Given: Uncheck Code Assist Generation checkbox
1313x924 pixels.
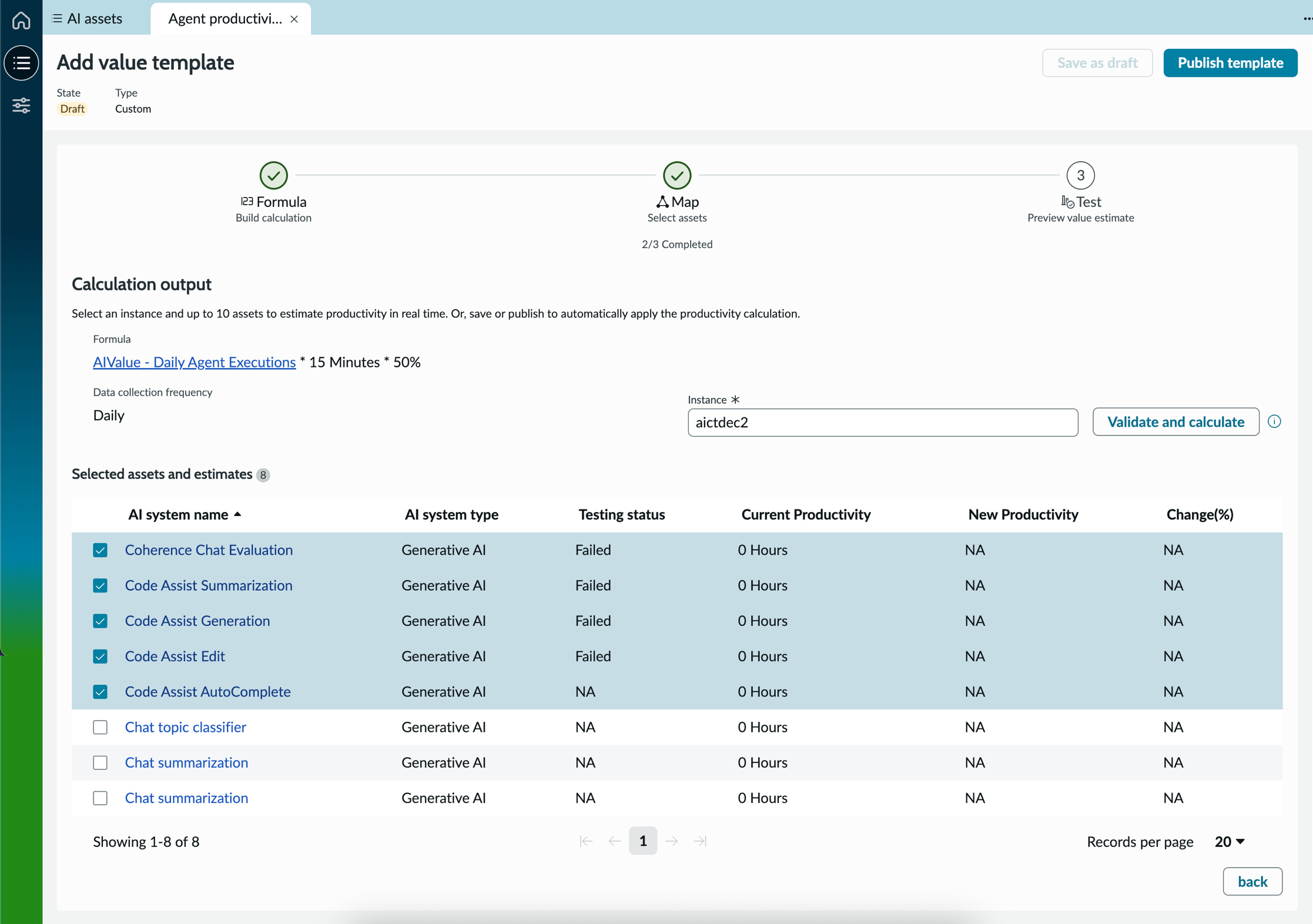Looking at the screenshot, I should [100, 621].
